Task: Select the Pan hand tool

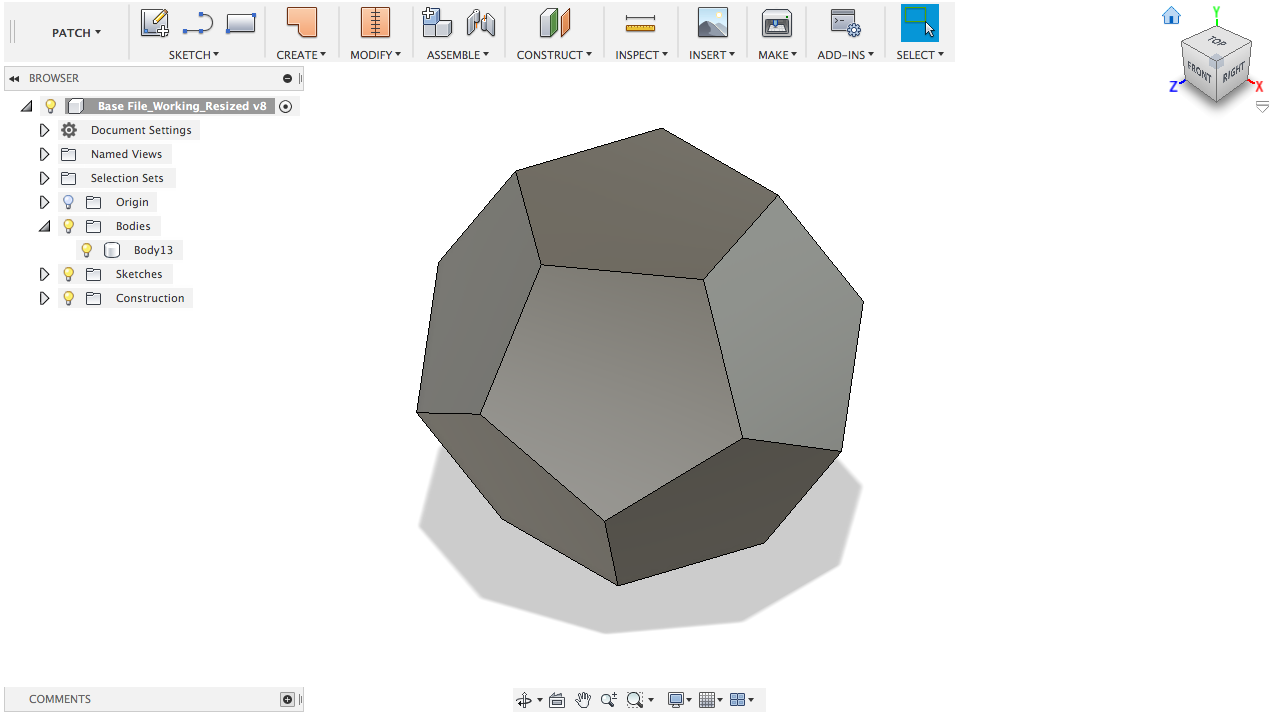Action: tap(583, 700)
